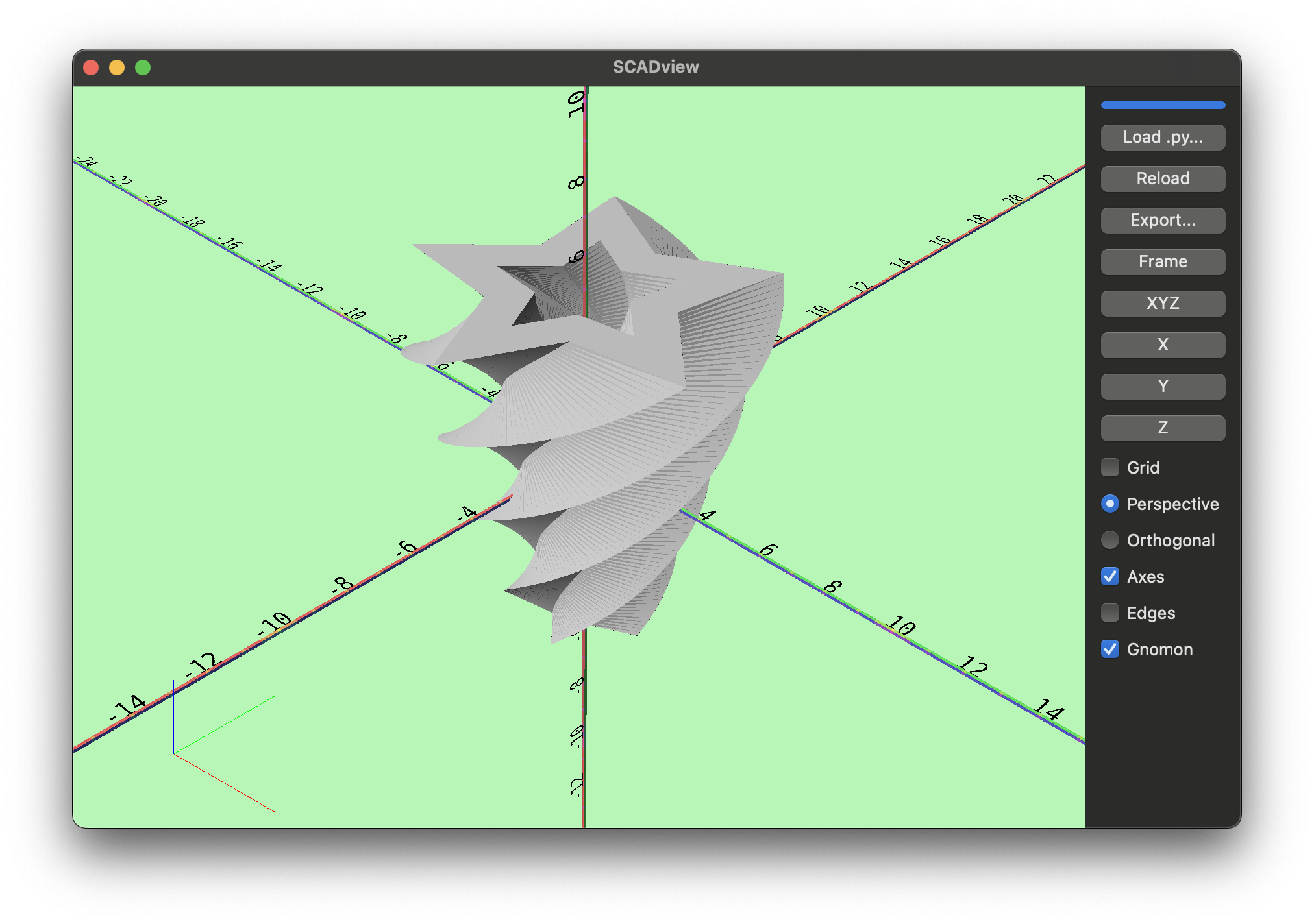Enable the Grid checkbox
The width and height of the screenshot is (1314, 924).
click(x=1109, y=467)
